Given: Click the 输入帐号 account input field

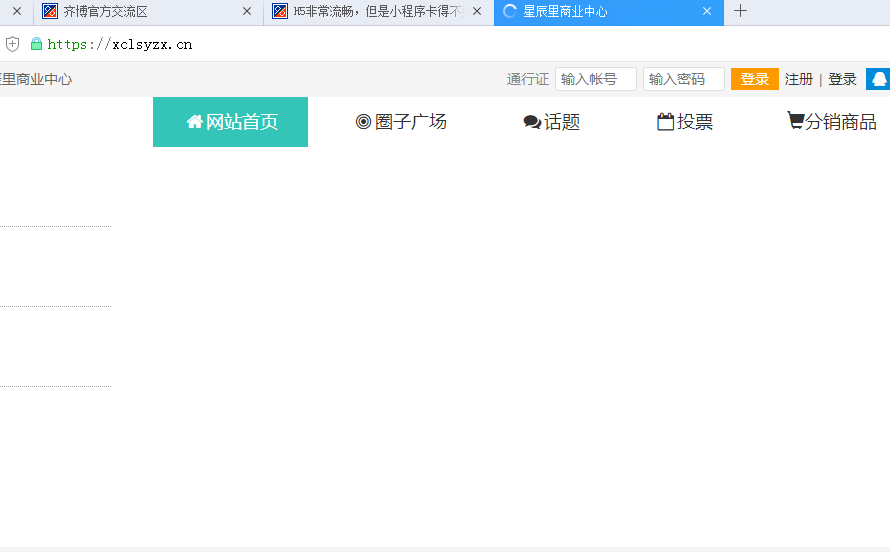Looking at the screenshot, I should tap(595, 79).
